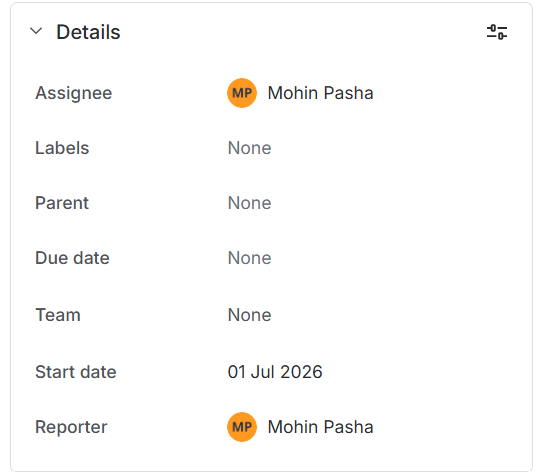Click the Team field label

tap(58, 315)
